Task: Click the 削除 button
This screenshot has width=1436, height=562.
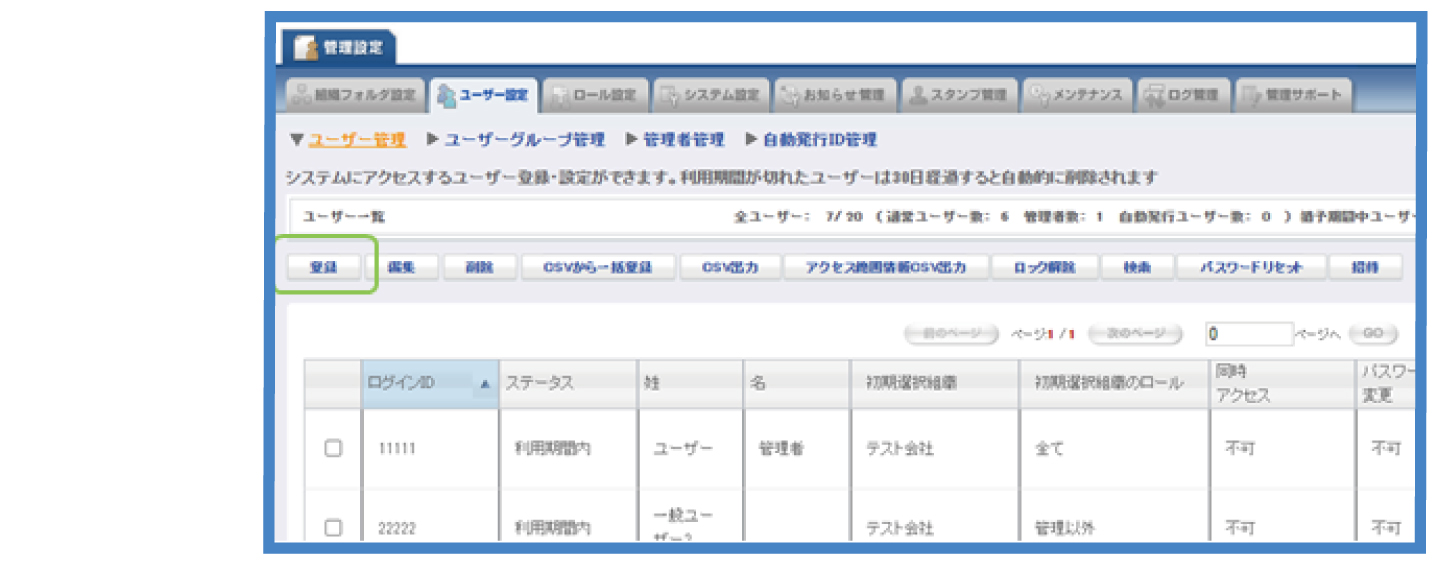Action: click(x=478, y=268)
